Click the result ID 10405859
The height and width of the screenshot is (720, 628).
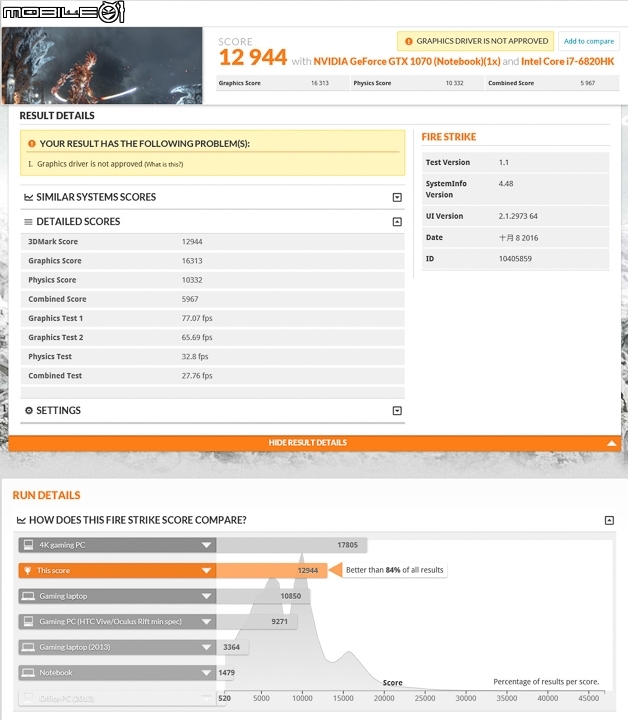(x=515, y=259)
